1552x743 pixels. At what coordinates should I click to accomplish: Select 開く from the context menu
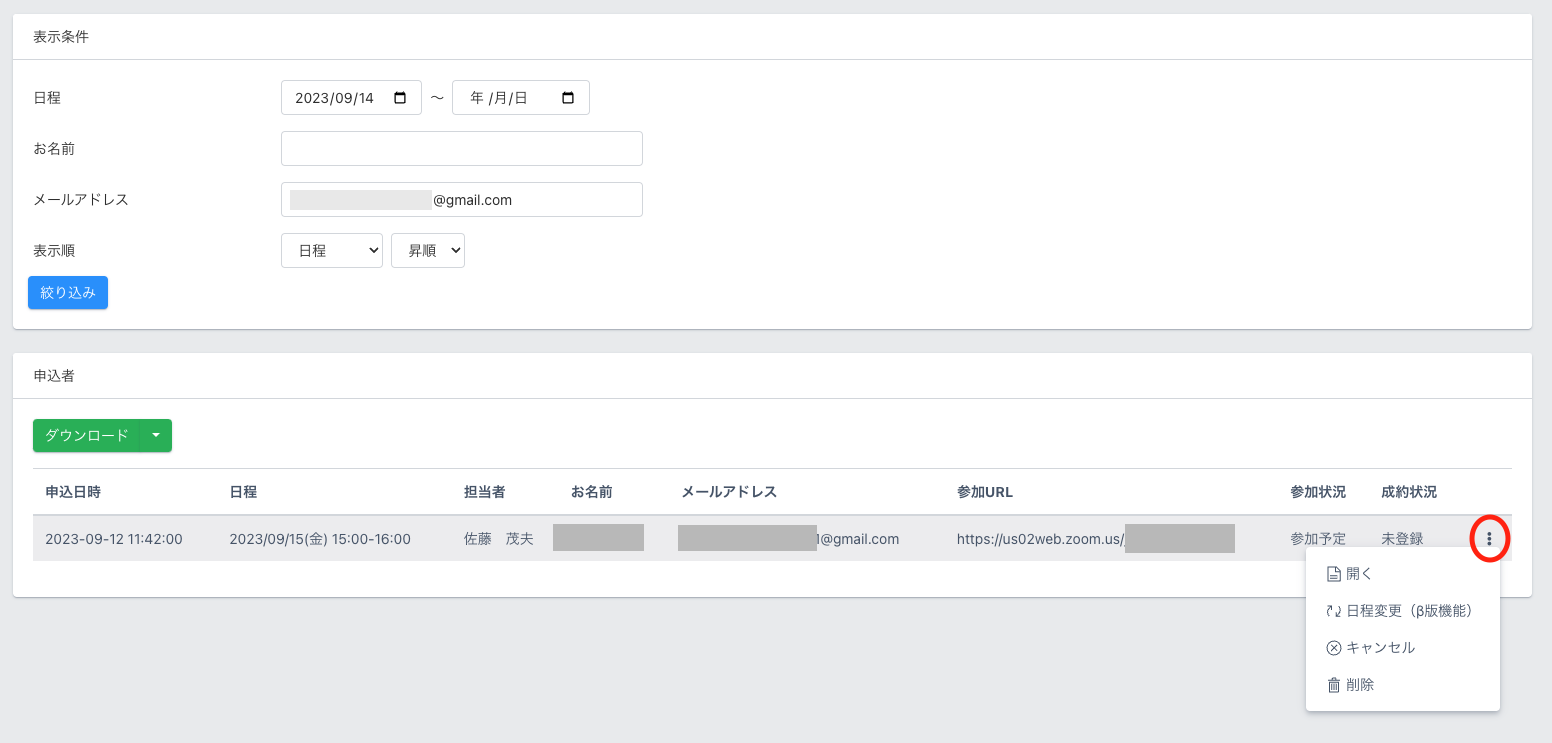point(1360,574)
